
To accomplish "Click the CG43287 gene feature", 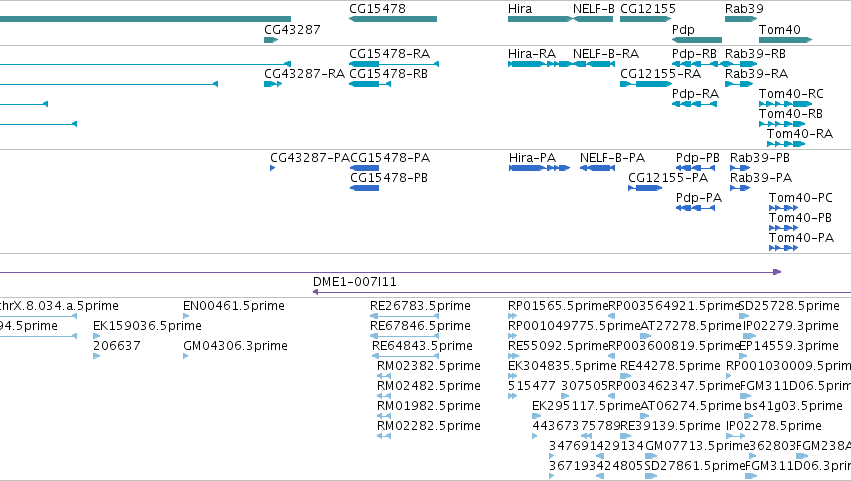I will pos(271,40).
